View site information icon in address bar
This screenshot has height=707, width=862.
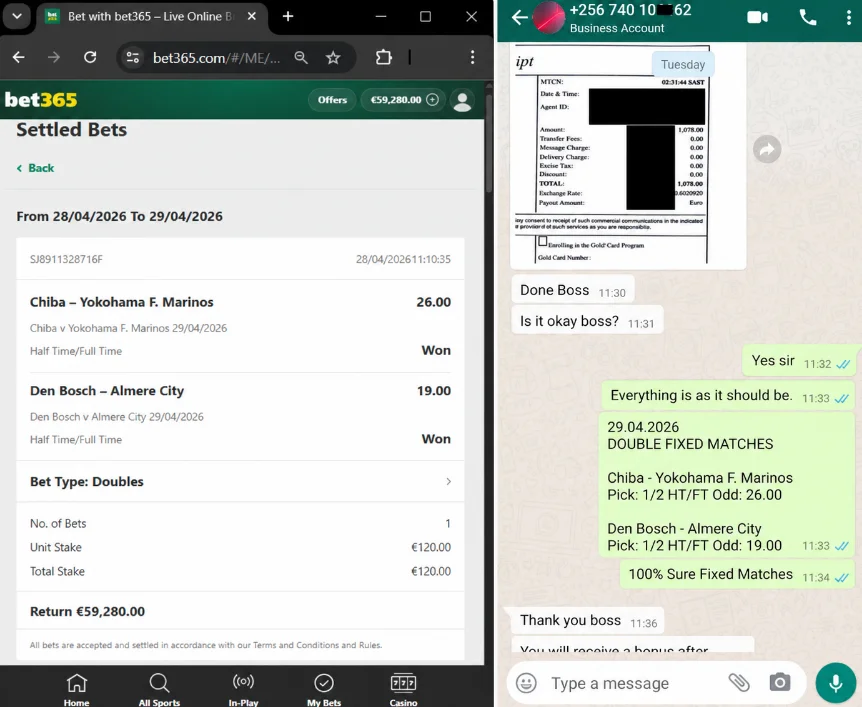pyautogui.click(x=132, y=57)
